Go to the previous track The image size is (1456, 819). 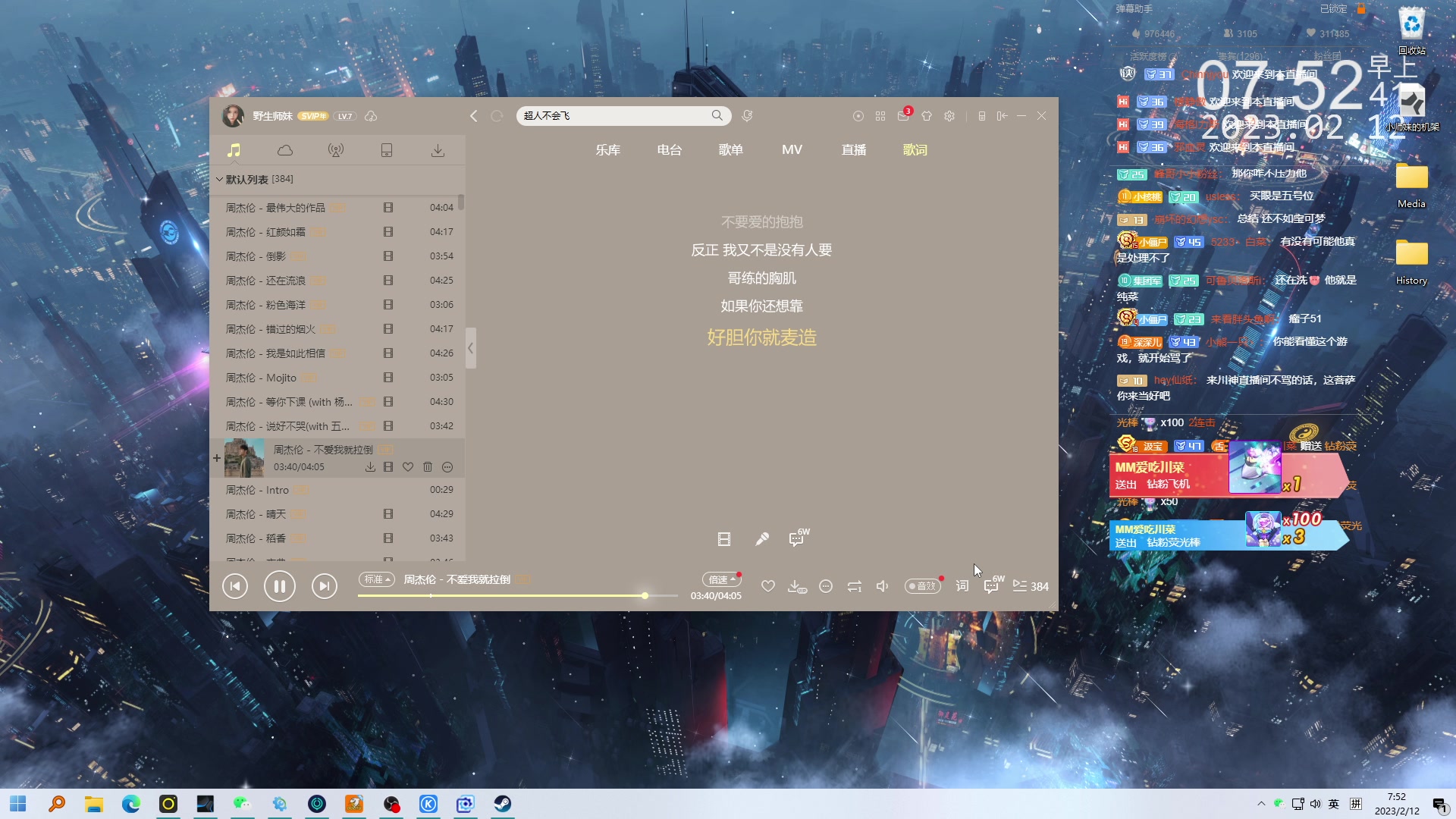pos(235,586)
